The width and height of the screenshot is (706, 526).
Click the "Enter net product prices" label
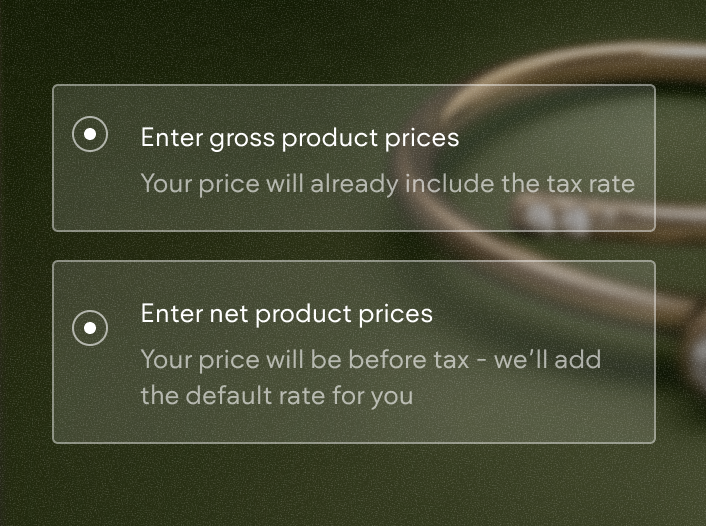click(286, 313)
